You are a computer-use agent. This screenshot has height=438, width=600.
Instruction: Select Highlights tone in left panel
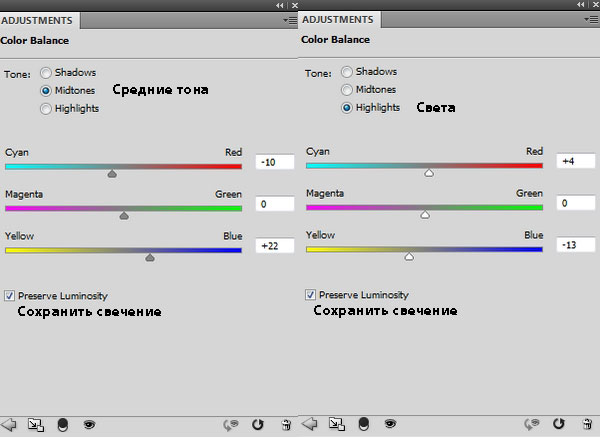tap(46, 109)
